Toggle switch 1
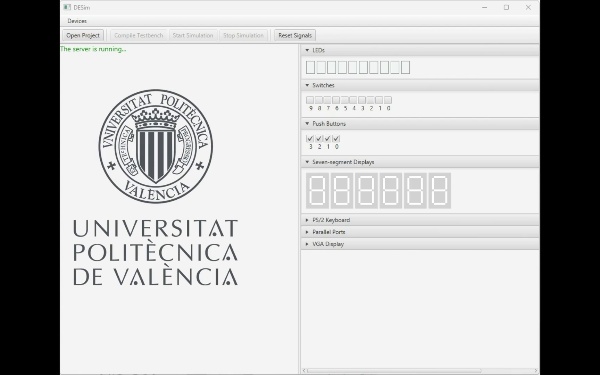This screenshot has width=600, height=375. (x=379, y=100)
